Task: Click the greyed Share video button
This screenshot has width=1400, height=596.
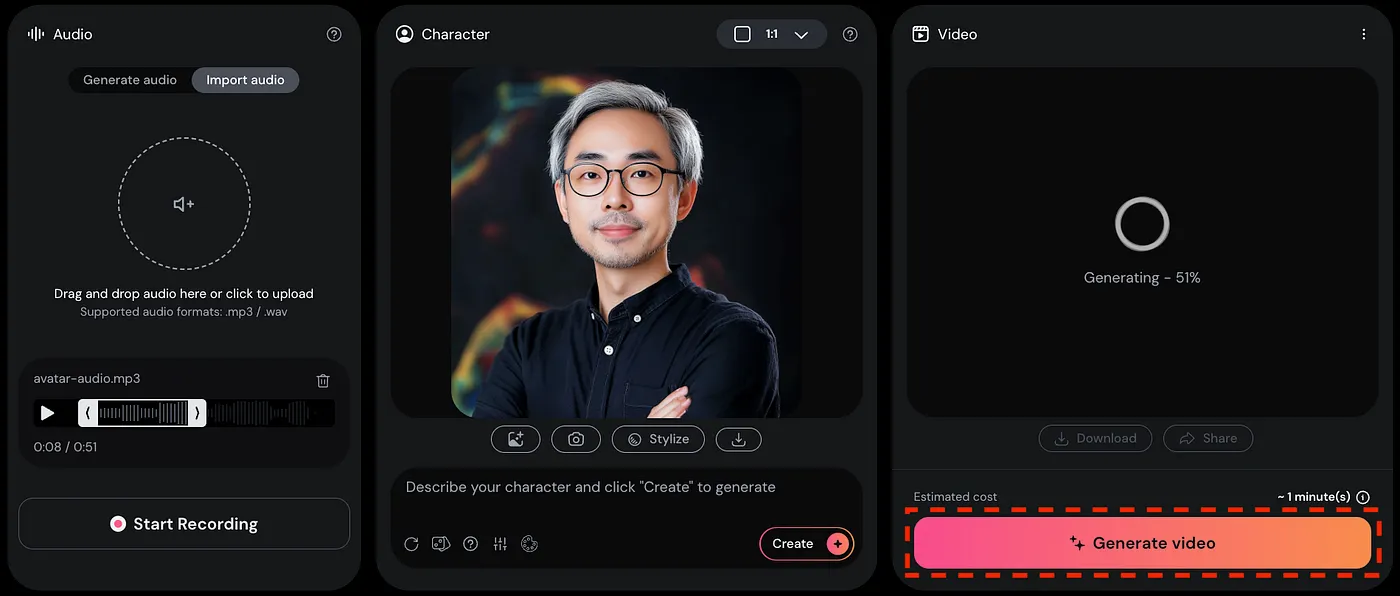Action: 1208,438
